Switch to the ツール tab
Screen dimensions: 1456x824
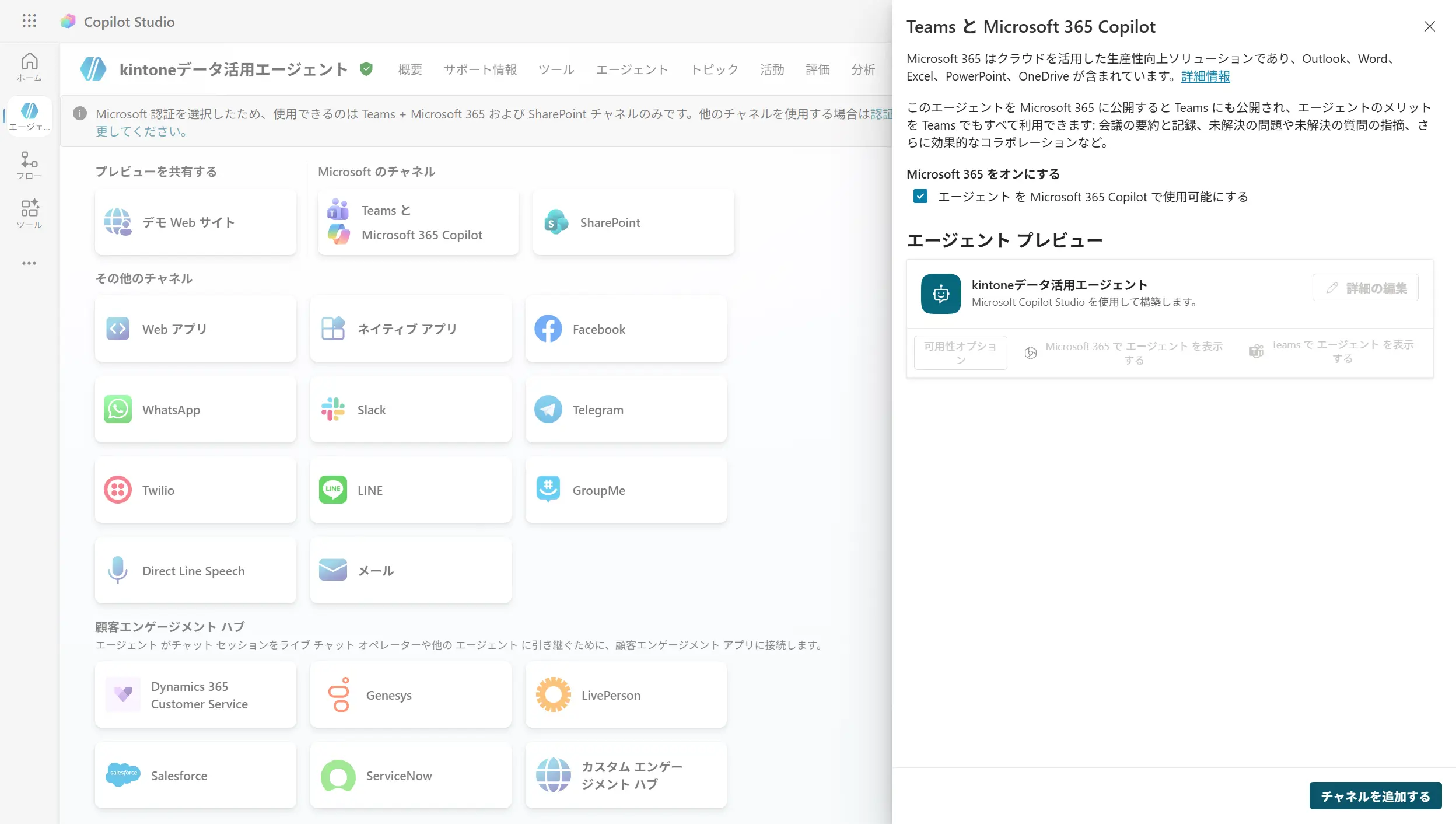(x=556, y=69)
